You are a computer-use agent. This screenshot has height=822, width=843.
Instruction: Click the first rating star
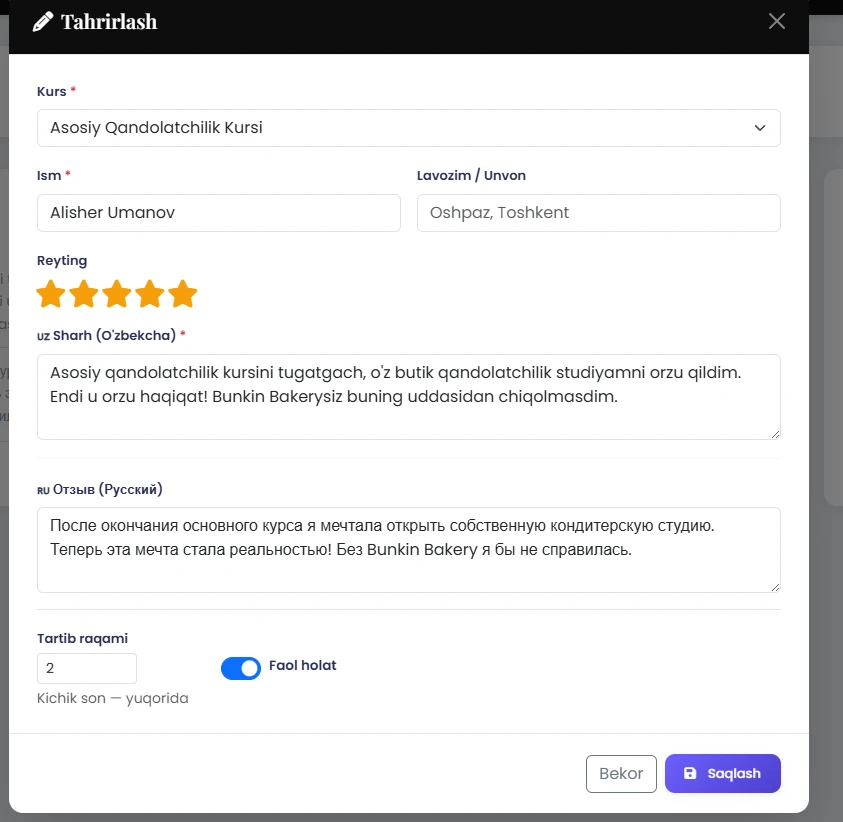tap(51, 294)
